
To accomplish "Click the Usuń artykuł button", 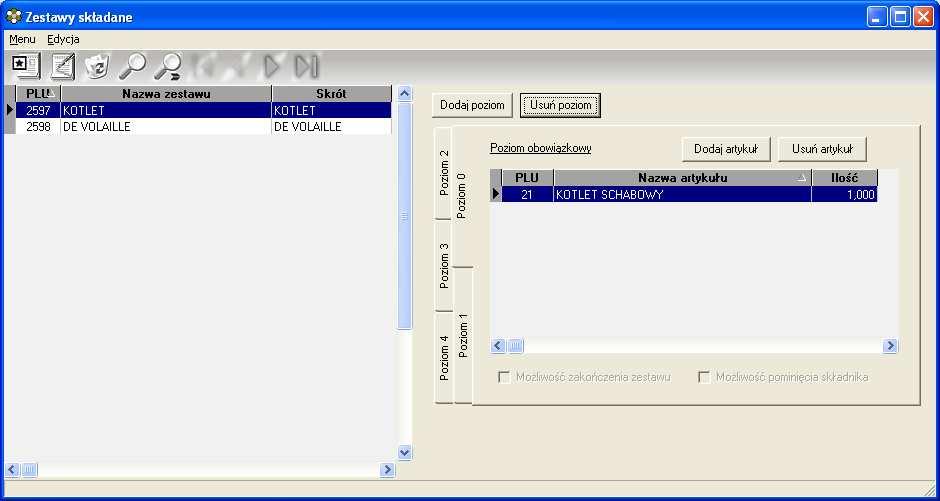I will (822, 149).
